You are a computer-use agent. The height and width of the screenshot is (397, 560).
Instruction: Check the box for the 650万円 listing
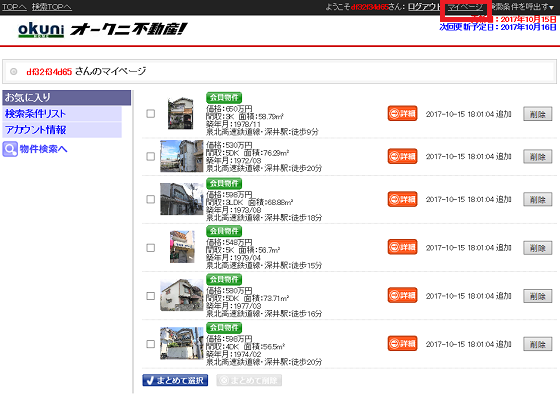(x=151, y=114)
